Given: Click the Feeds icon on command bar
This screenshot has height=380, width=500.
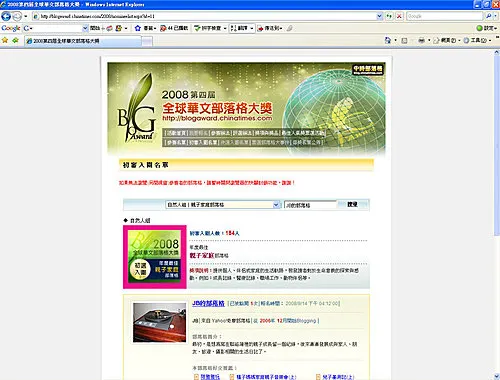Looking at the screenshot, I should (x=404, y=40).
